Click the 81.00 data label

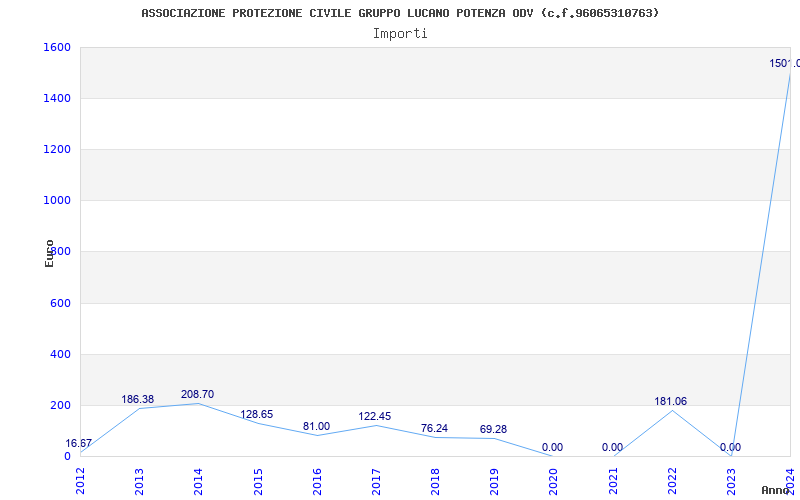coord(316,427)
